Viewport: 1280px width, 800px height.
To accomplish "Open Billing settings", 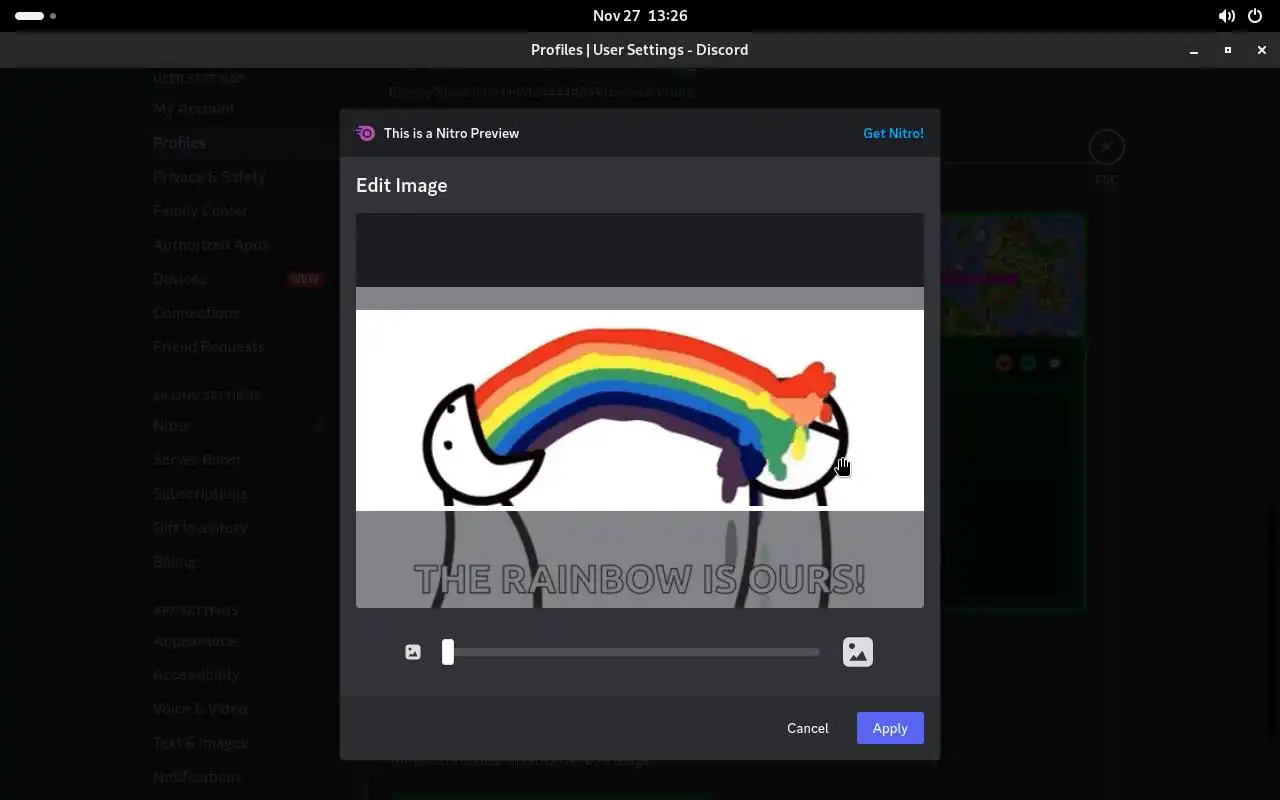I will [x=174, y=561].
